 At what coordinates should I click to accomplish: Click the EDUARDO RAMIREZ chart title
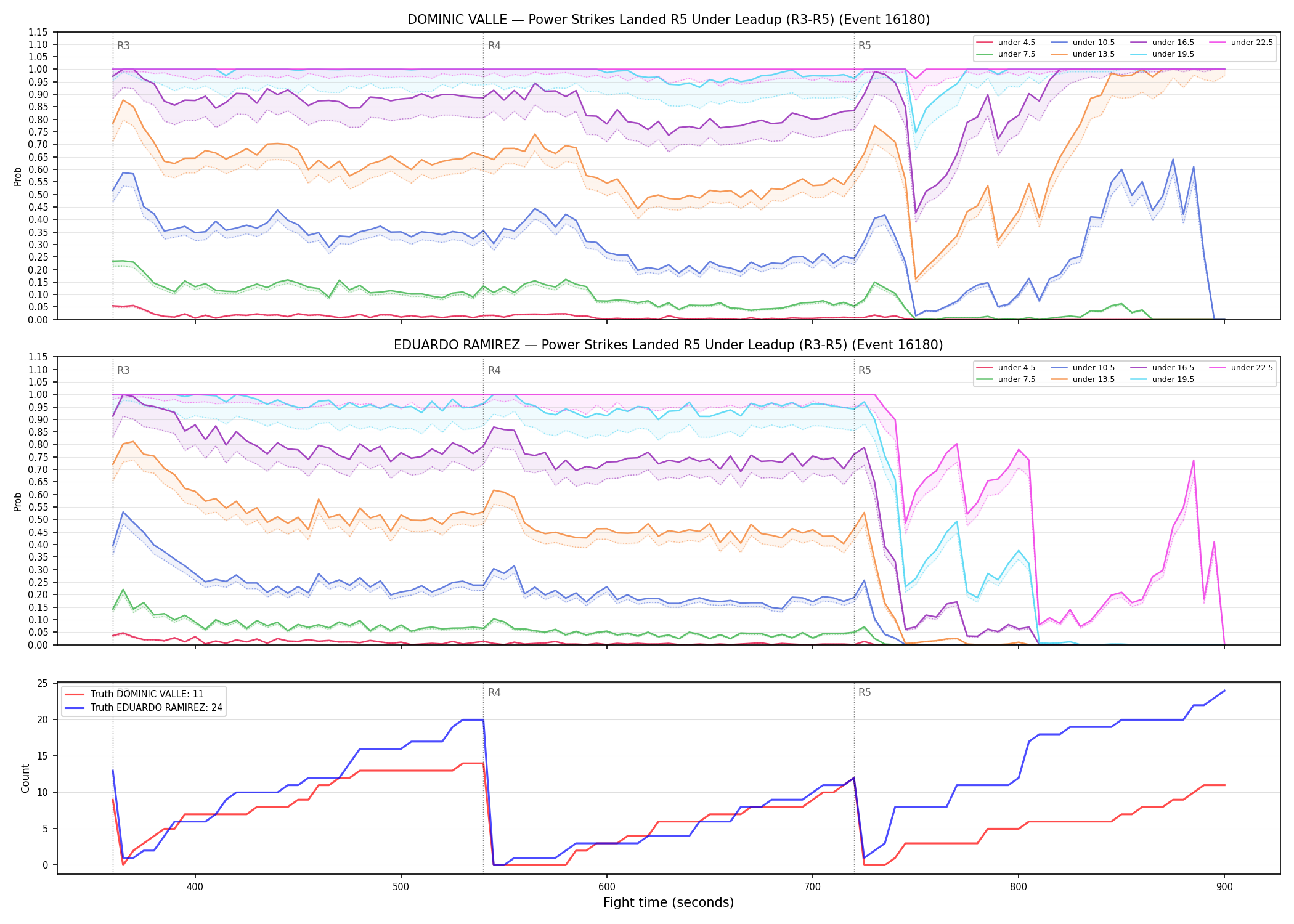pos(669,345)
